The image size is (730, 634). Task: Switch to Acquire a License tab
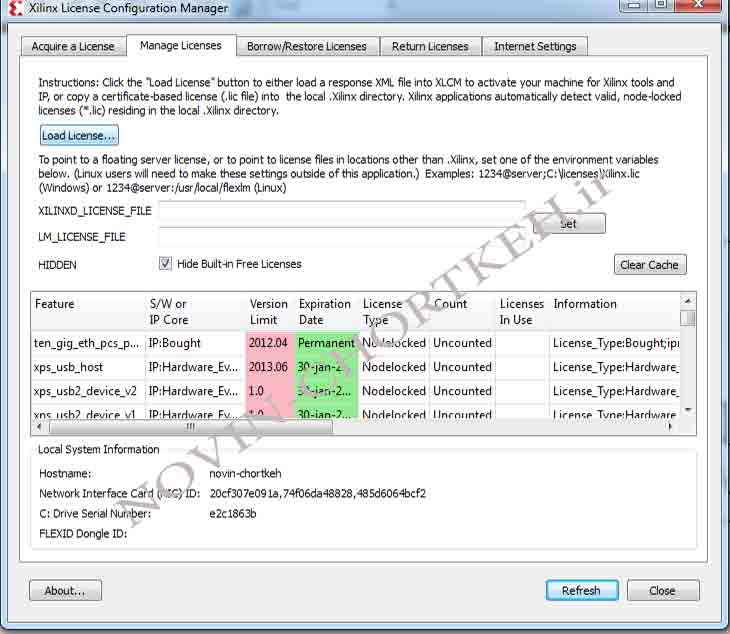pos(73,46)
